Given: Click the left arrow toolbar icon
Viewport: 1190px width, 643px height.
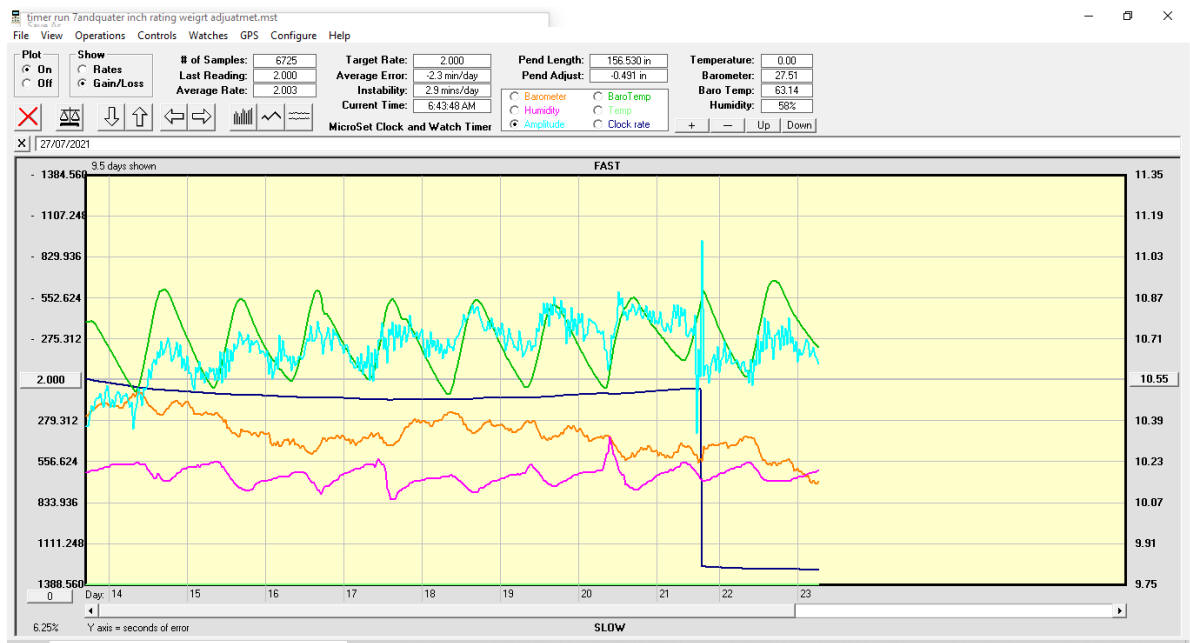Looking at the screenshot, I should 175,116.
